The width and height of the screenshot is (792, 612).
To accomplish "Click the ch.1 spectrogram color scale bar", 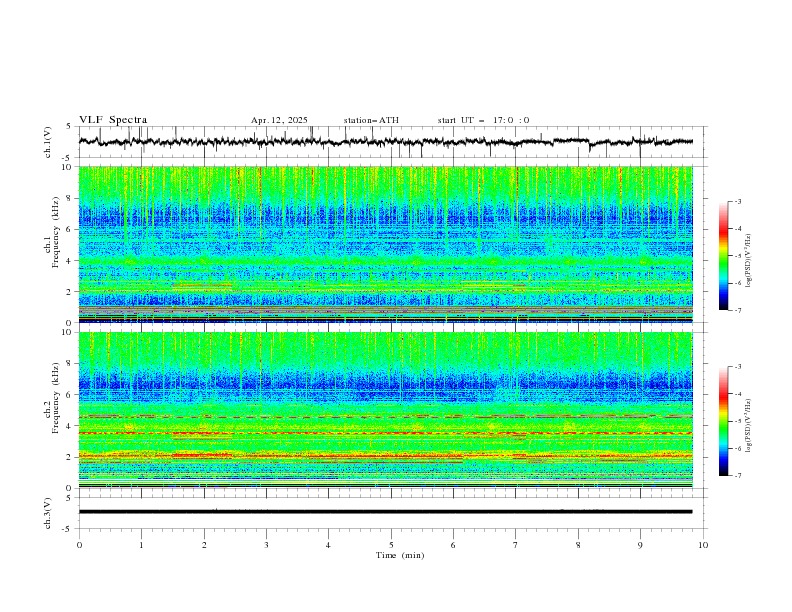I will (x=723, y=256).
